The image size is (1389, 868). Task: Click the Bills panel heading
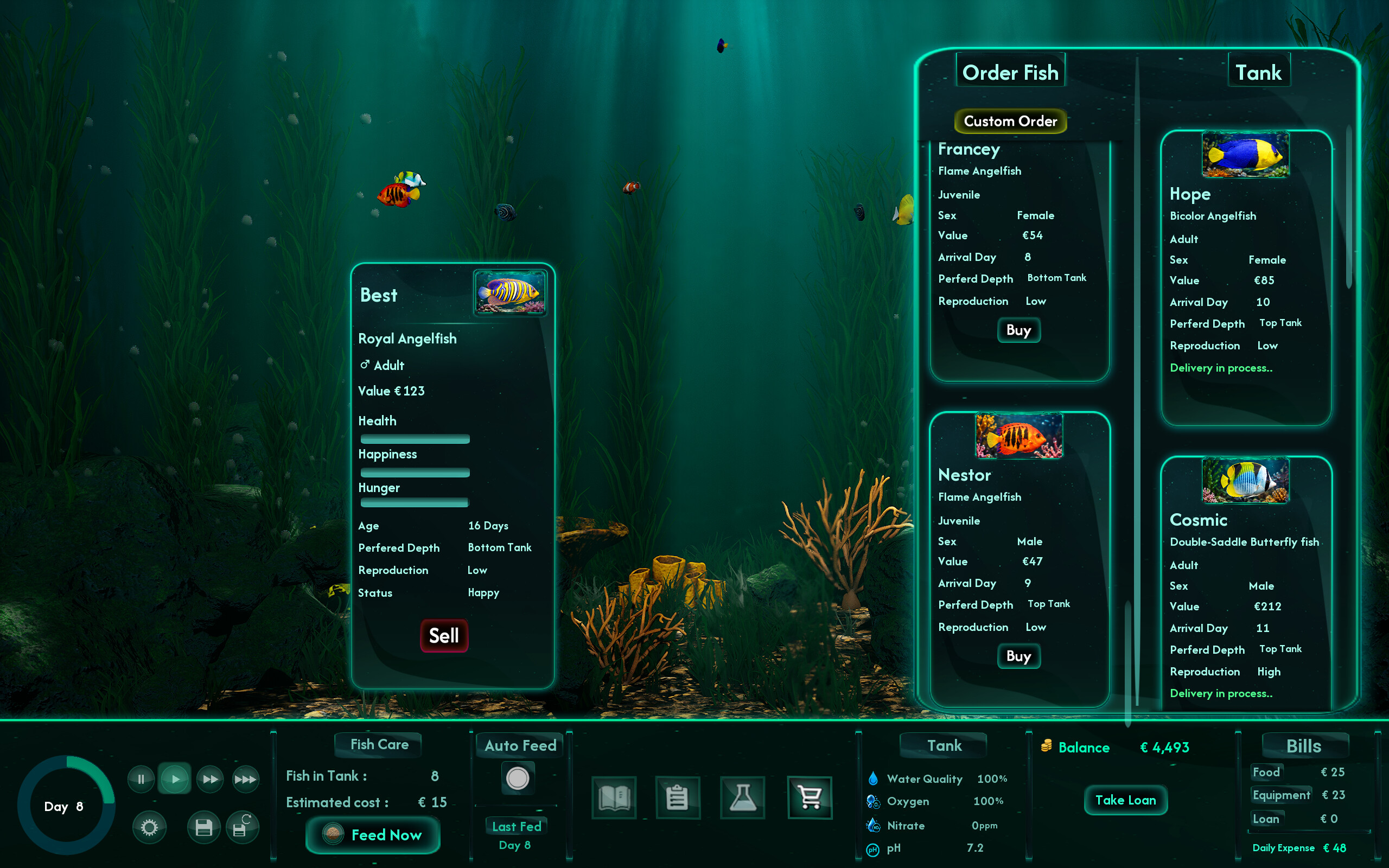[x=1304, y=746]
